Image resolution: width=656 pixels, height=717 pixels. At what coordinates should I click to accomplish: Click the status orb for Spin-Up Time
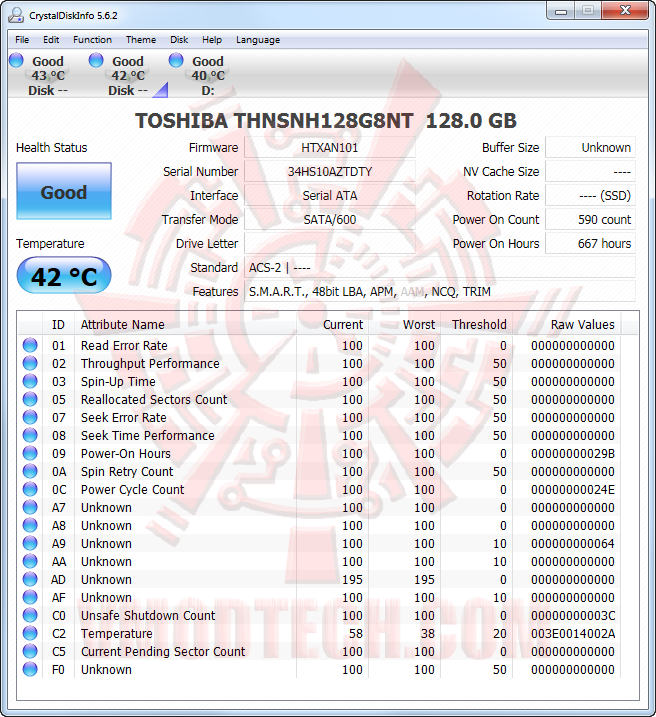[x=30, y=381]
